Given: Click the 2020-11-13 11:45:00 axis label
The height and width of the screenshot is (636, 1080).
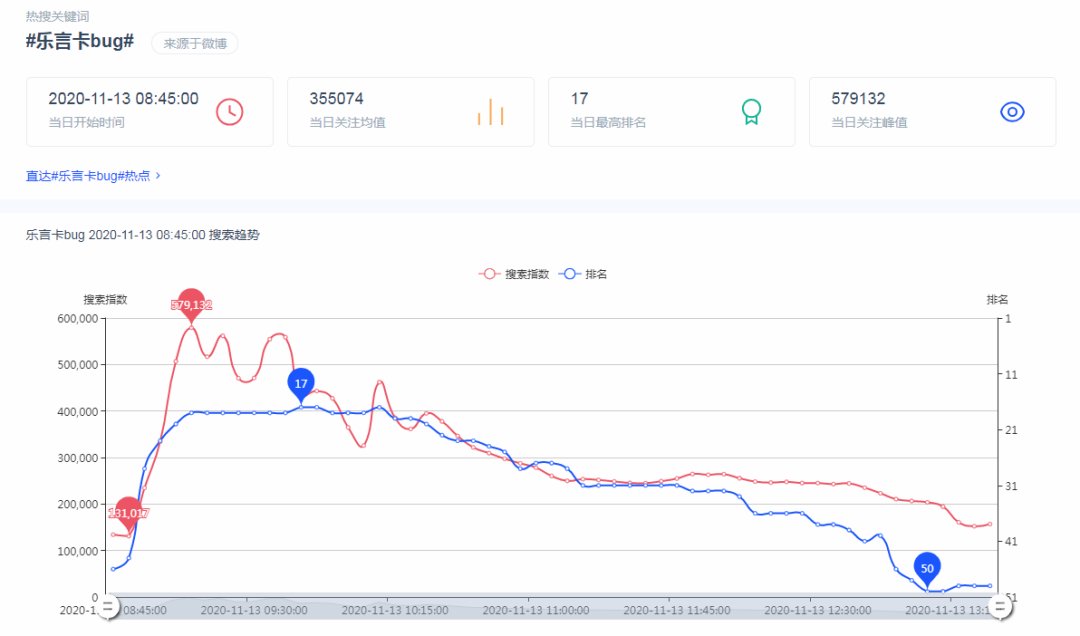Looking at the screenshot, I should (677, 611).
